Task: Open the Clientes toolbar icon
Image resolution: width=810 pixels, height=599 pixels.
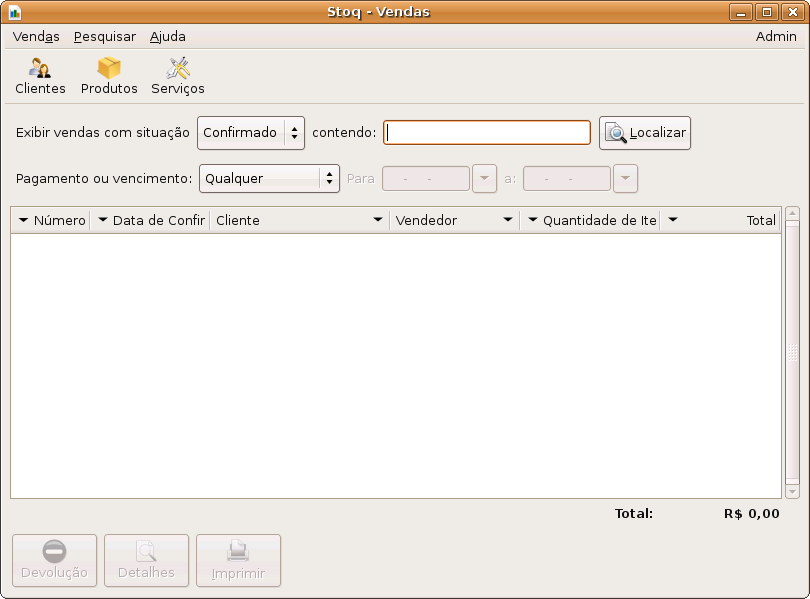Action: [40, 76]
